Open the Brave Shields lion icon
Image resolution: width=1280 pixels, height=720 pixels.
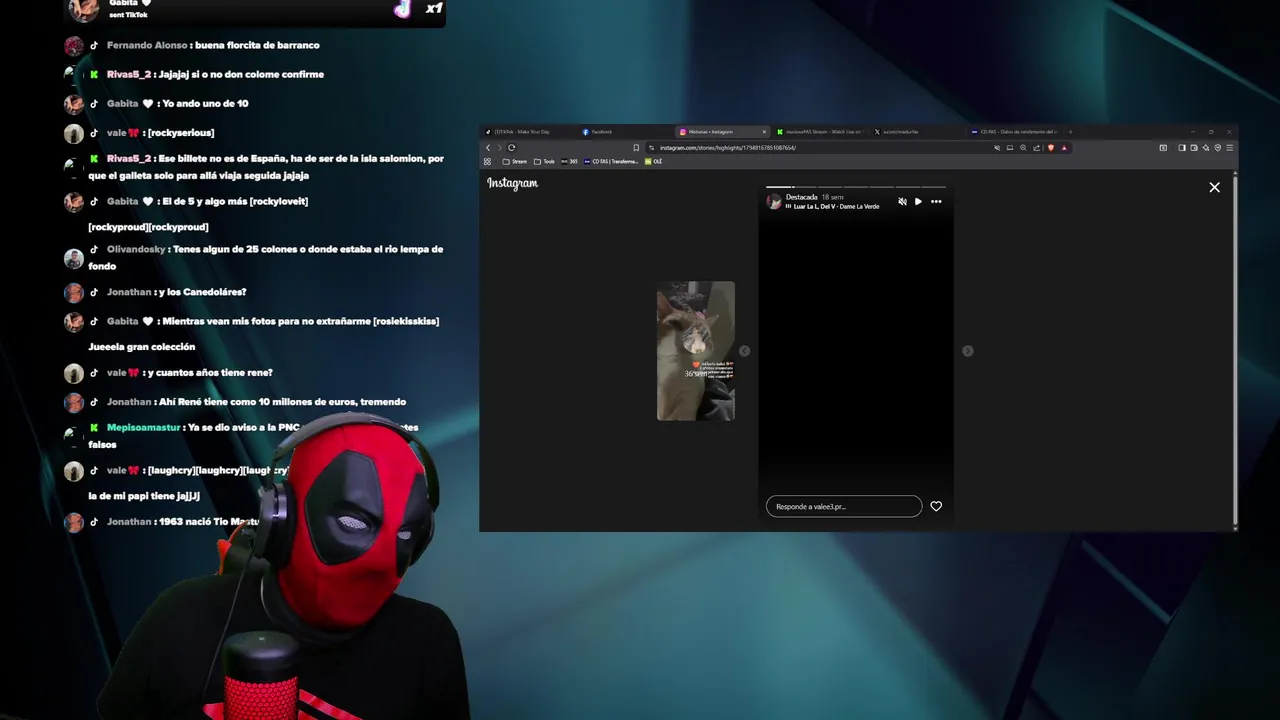(x=1051, y=148)
